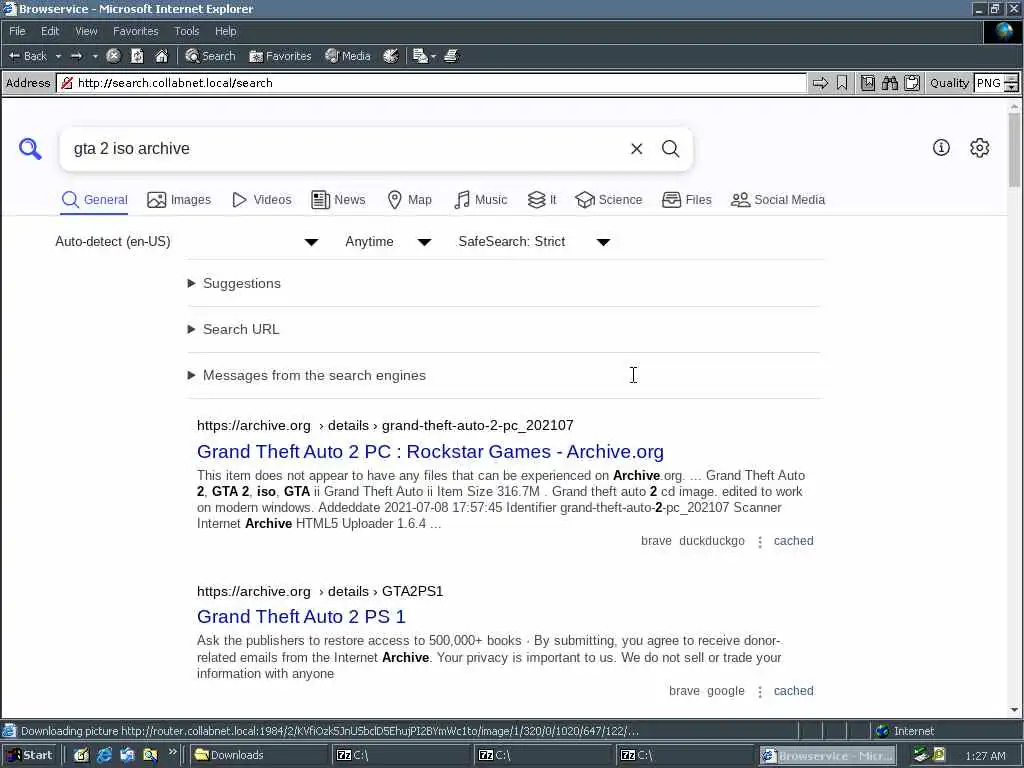1024x768 pixels.
Task: Click the binoculars find icon
Action: coord(889,83)
